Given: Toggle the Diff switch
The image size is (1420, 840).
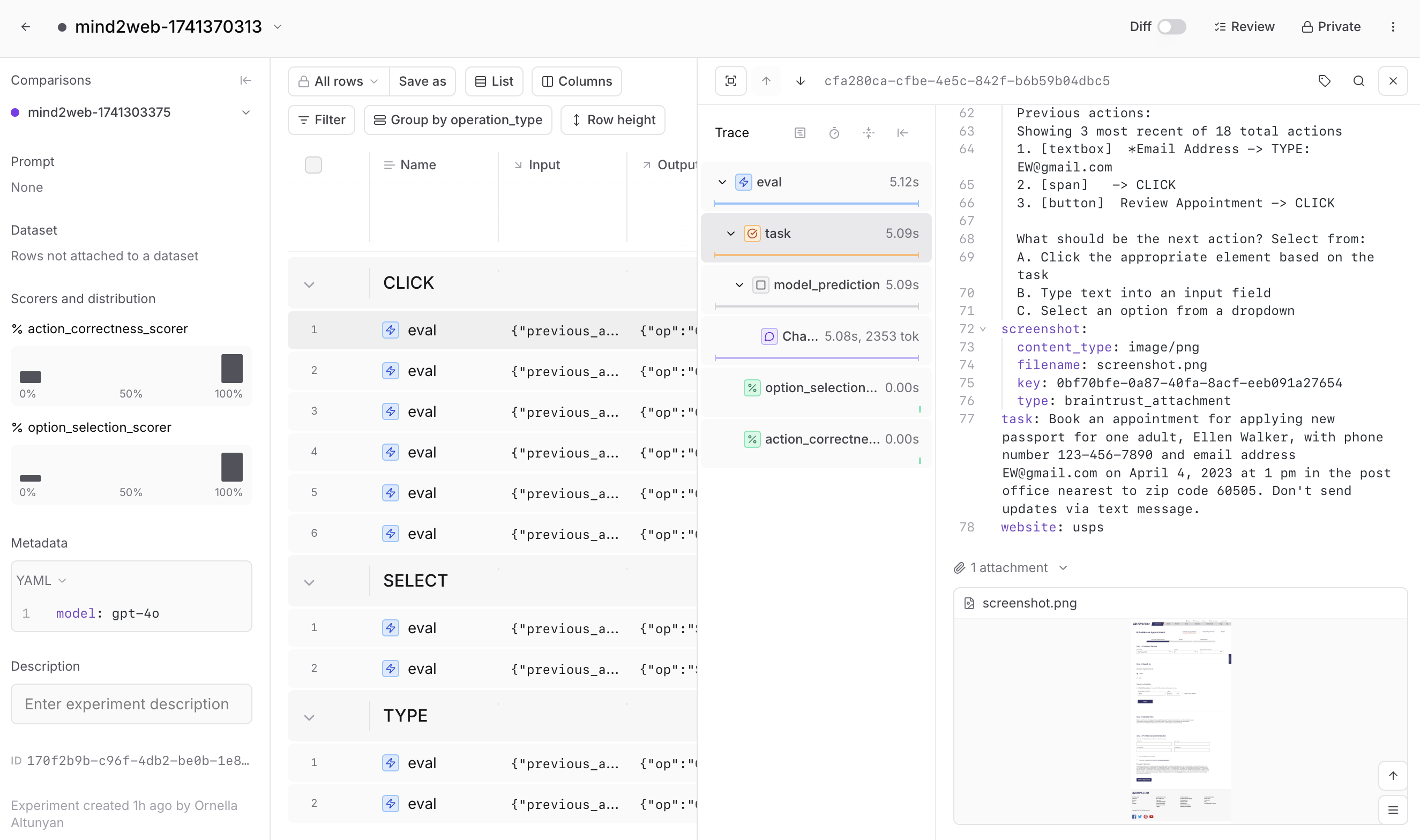Looking at the screenshot, I should tap(1171, 27).
